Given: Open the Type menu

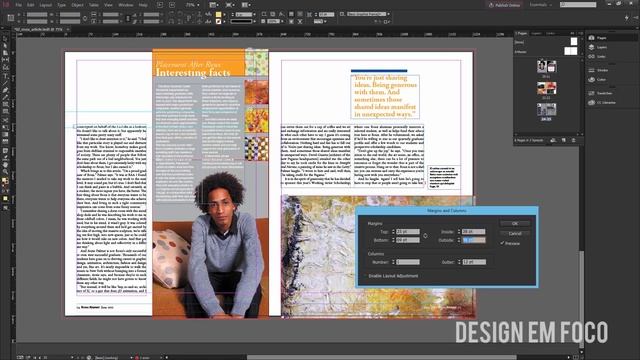Looking at the screenshot, I should click(62, 5).
